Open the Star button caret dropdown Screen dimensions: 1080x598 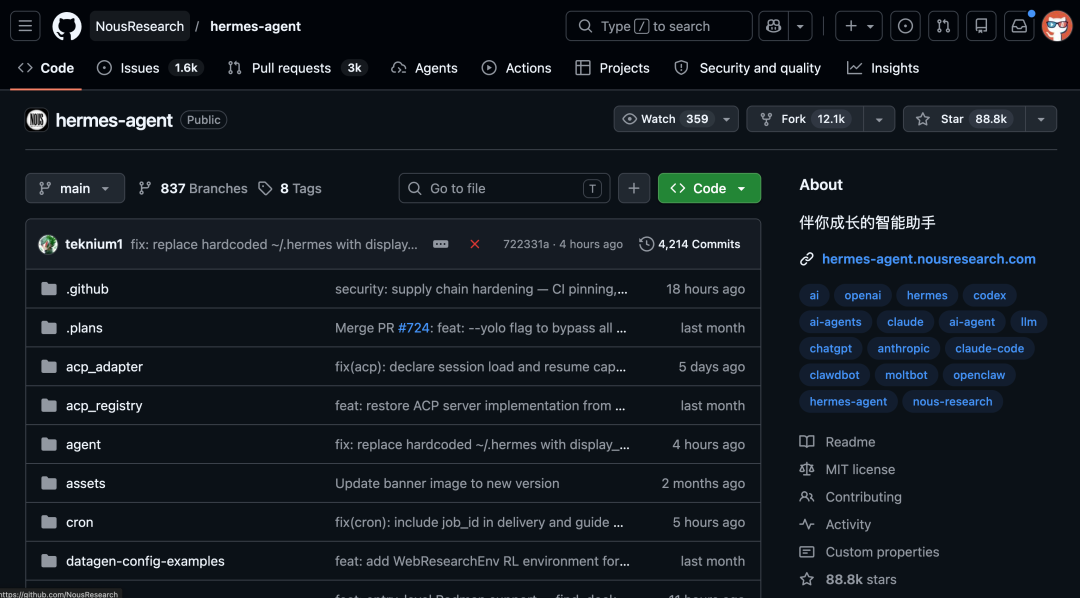tap(1041, 118)
